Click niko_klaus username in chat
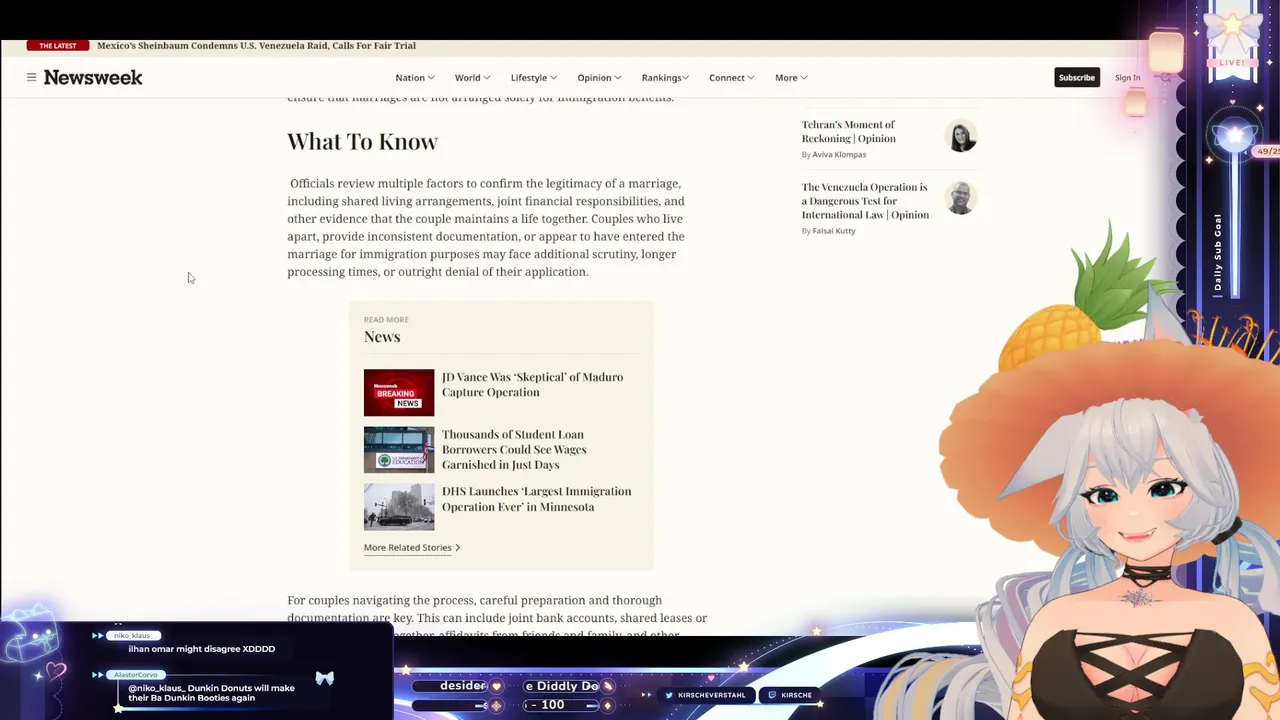Image resolution: width=1280 pixels, height=720 pixels. coord(132,635)
